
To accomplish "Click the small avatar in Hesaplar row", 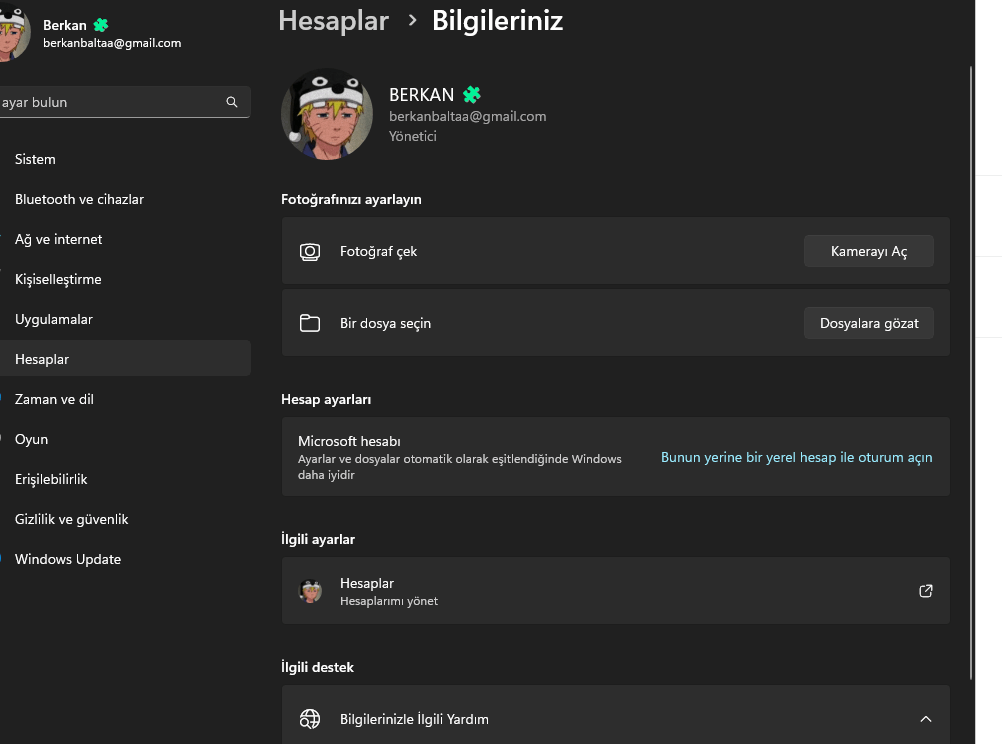I will [x=311, y=591].
